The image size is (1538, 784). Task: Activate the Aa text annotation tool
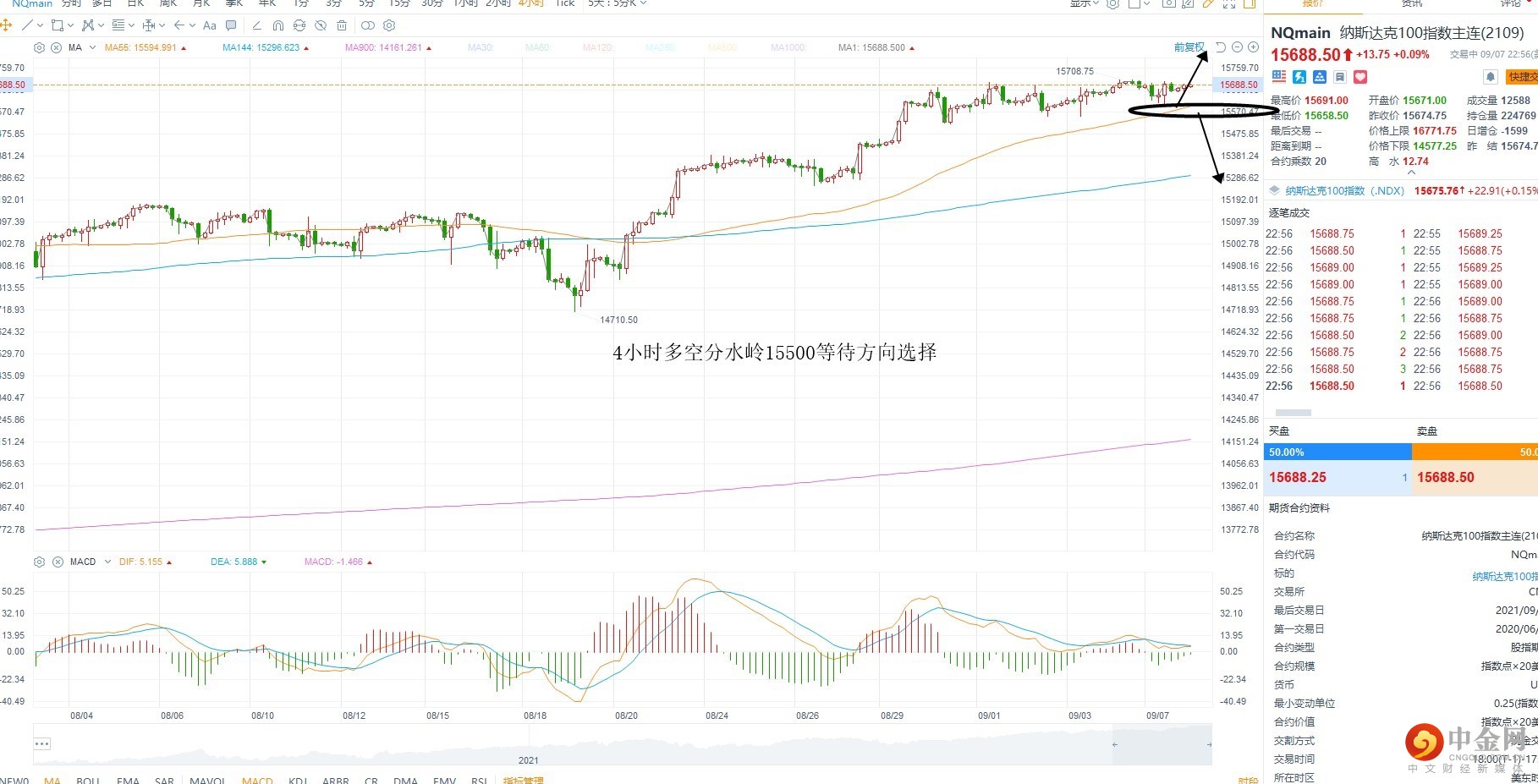coord(210,25)
